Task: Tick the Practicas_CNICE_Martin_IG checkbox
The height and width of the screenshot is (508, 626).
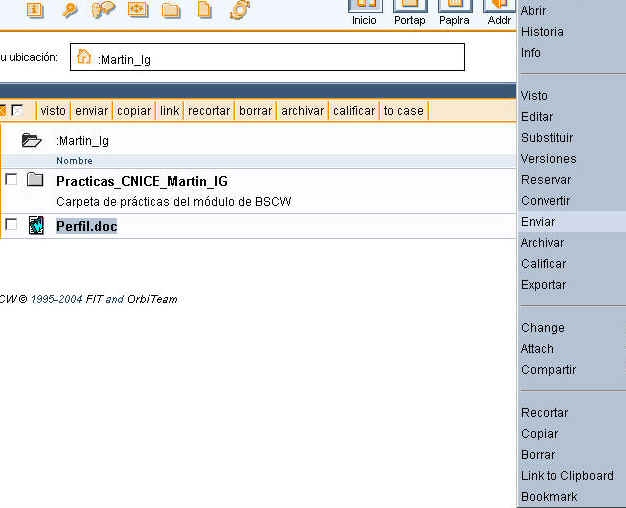Action: [11, 179]
